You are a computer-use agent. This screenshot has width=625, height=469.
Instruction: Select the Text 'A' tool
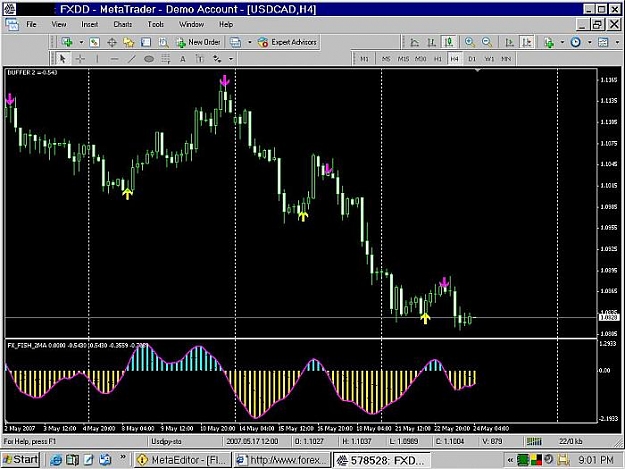tap(183, 59)
